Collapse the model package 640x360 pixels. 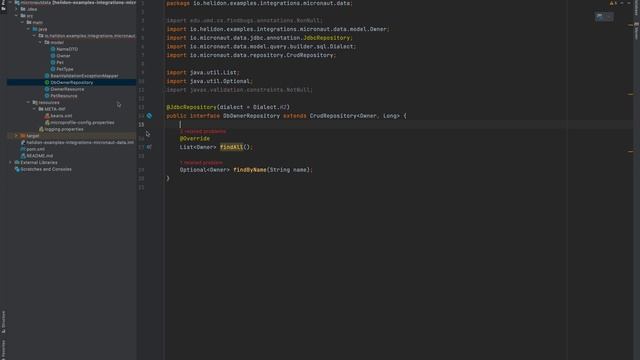(x=40, y=42)
